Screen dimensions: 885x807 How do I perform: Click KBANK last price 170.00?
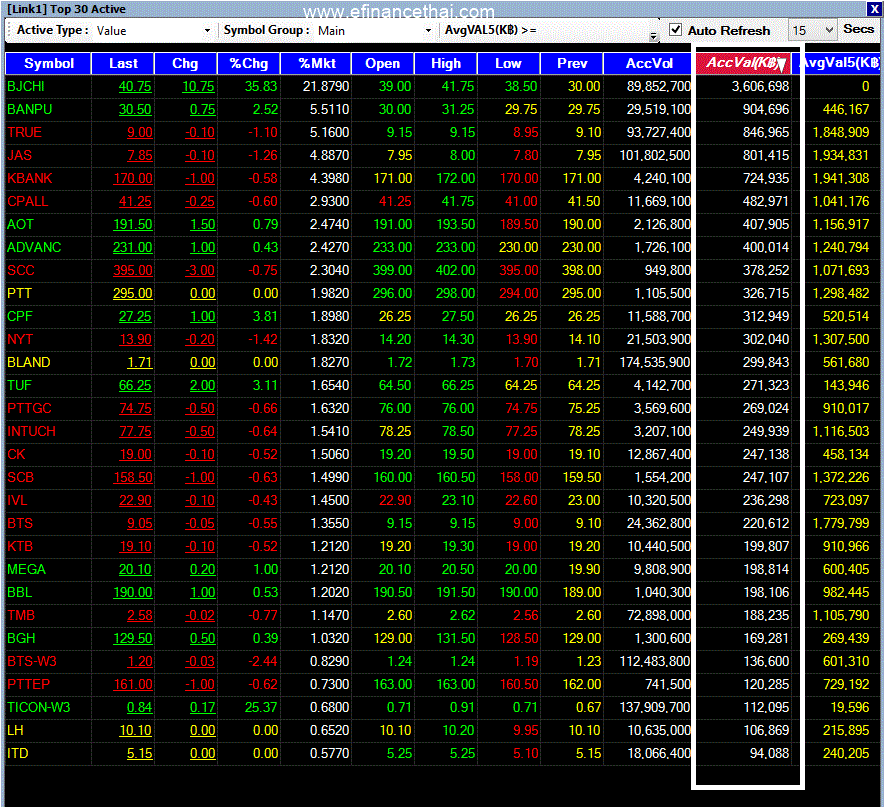point(133,178)
